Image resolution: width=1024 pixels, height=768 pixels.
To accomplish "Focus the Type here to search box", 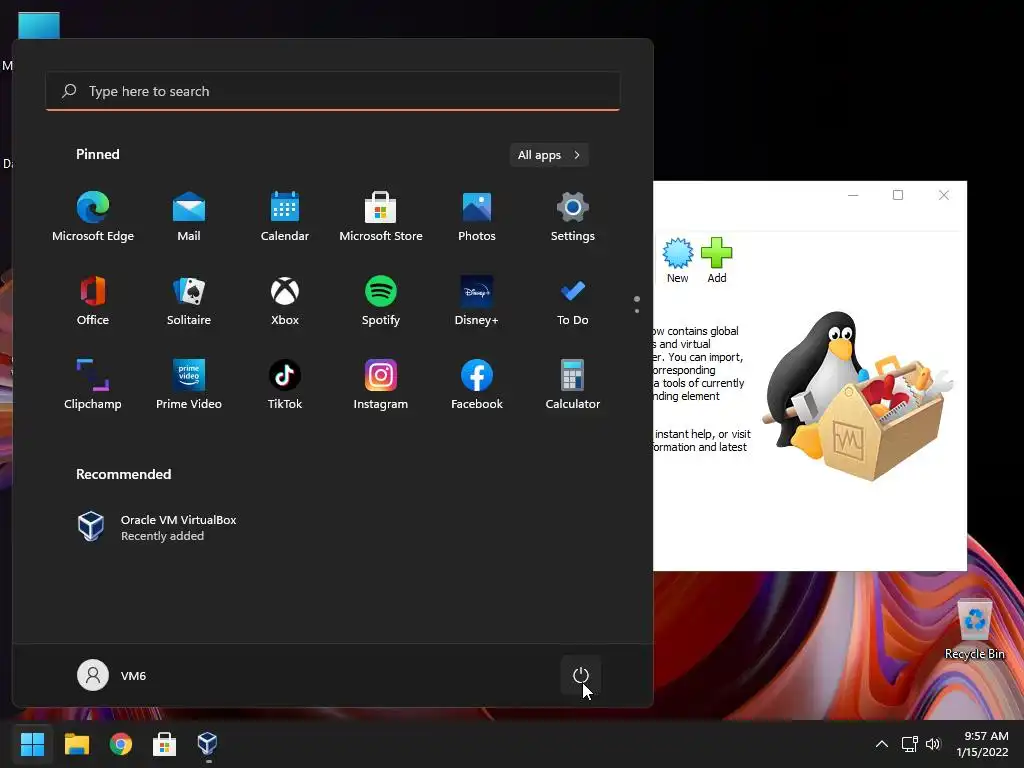I will [x=333, y=91].
